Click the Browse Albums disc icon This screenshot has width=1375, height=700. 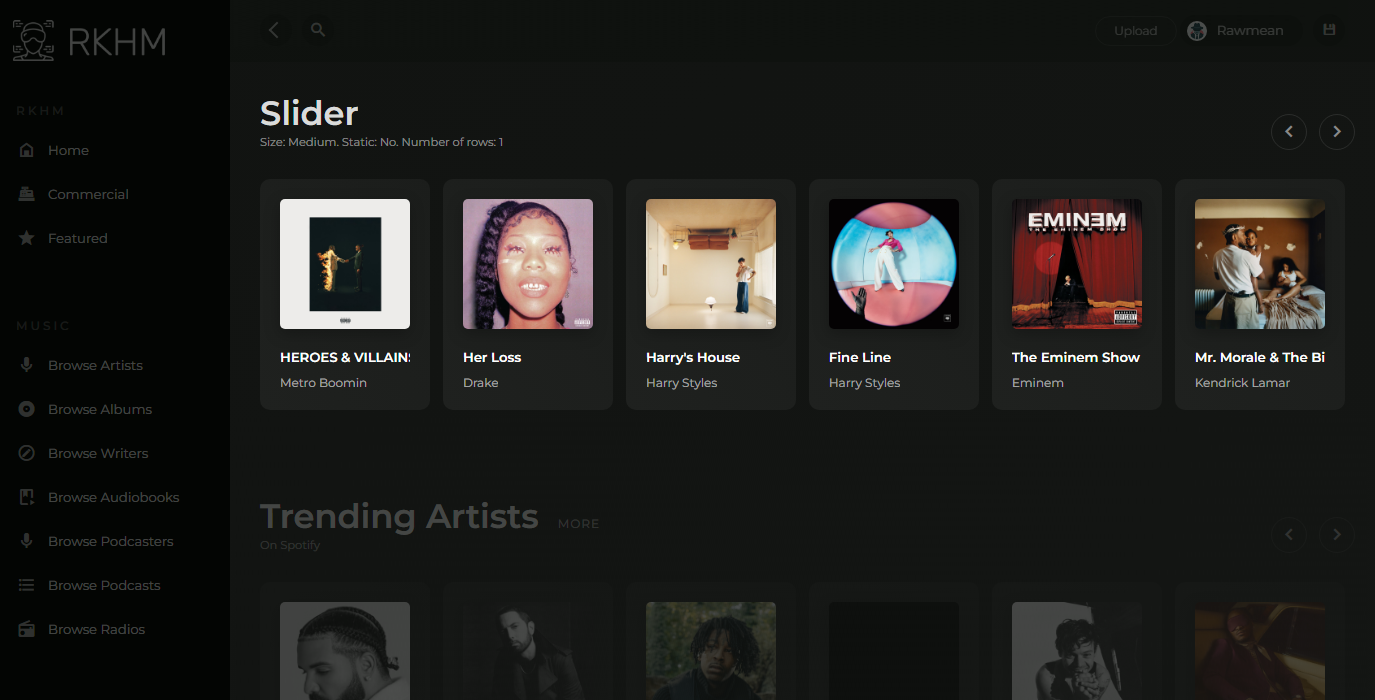click(27, 409)
